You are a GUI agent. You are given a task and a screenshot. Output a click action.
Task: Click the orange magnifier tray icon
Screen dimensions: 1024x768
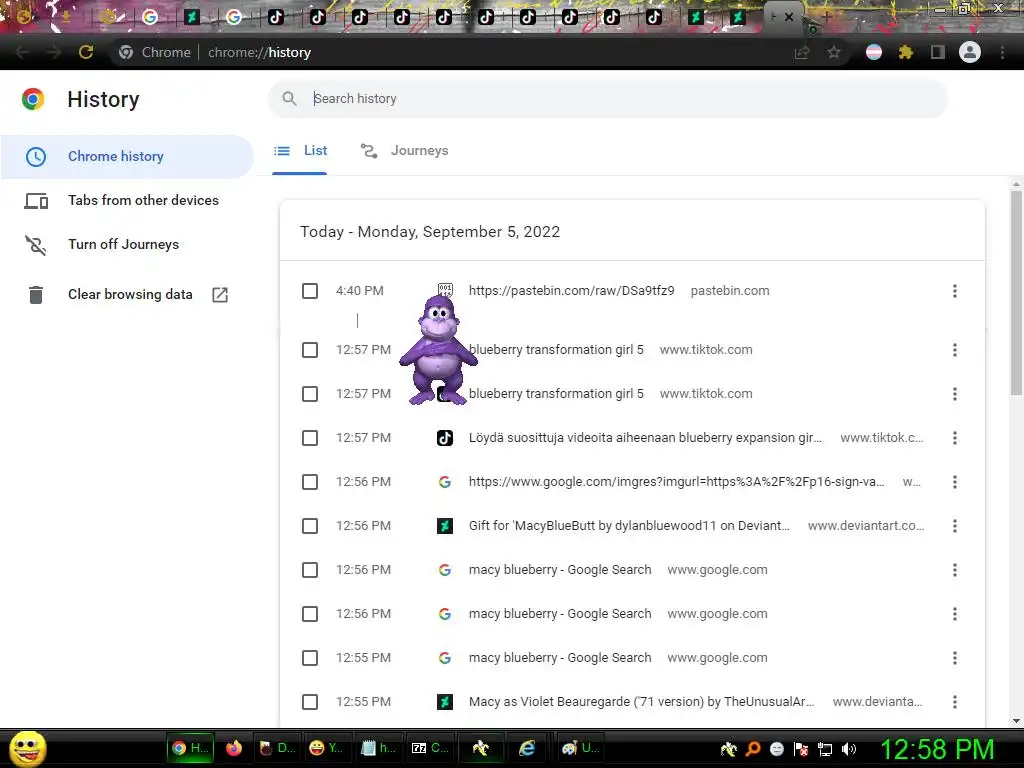point(753,749)
